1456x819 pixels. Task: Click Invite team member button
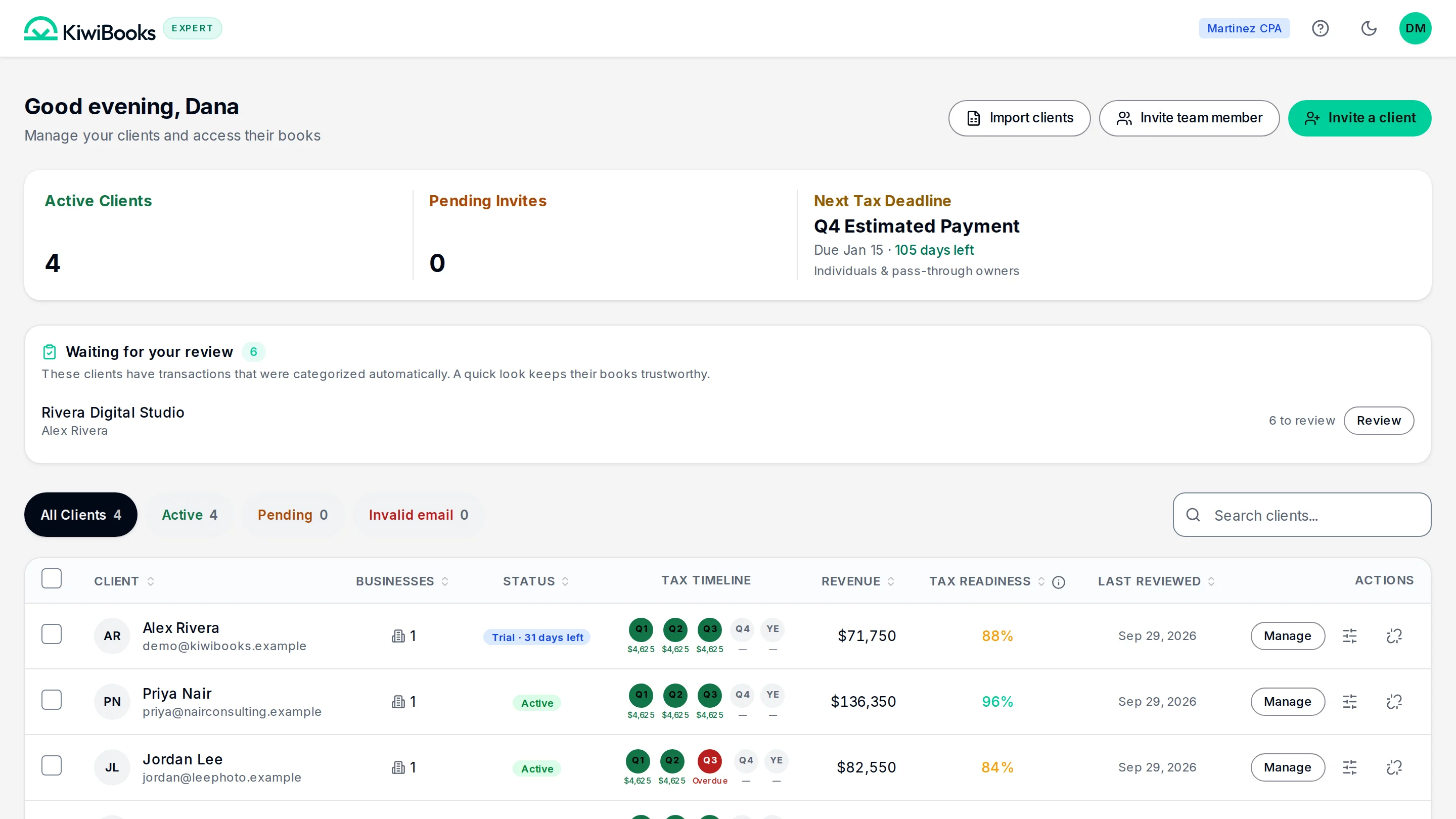(1189, 118)
